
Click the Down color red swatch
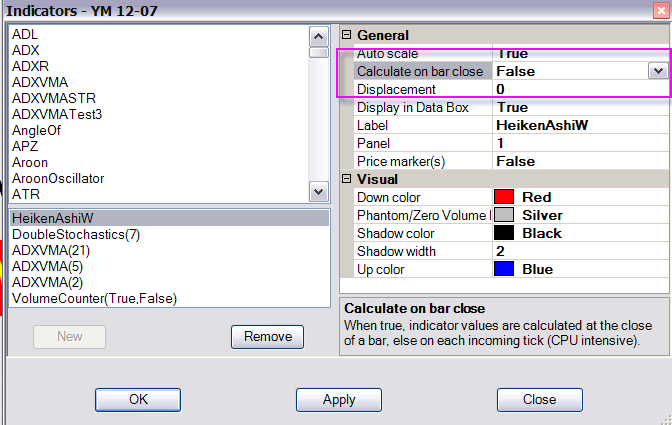coord(505,197)
